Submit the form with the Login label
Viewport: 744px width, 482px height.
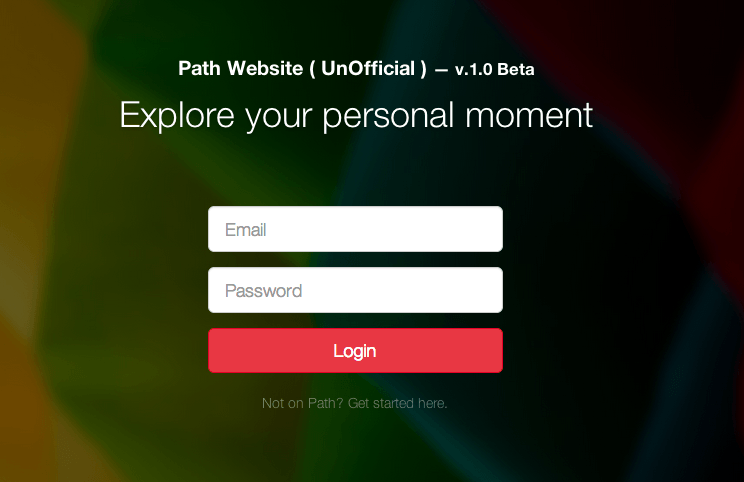pyautogui.click(x=354, y=352)
